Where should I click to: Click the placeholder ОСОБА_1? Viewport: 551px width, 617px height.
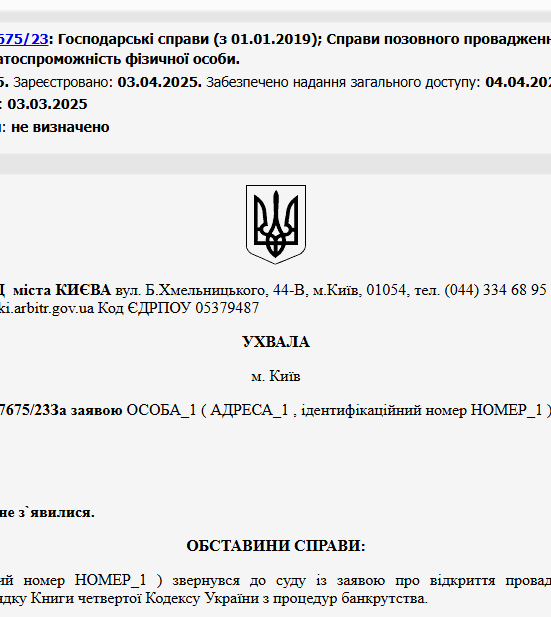(161, 410)
